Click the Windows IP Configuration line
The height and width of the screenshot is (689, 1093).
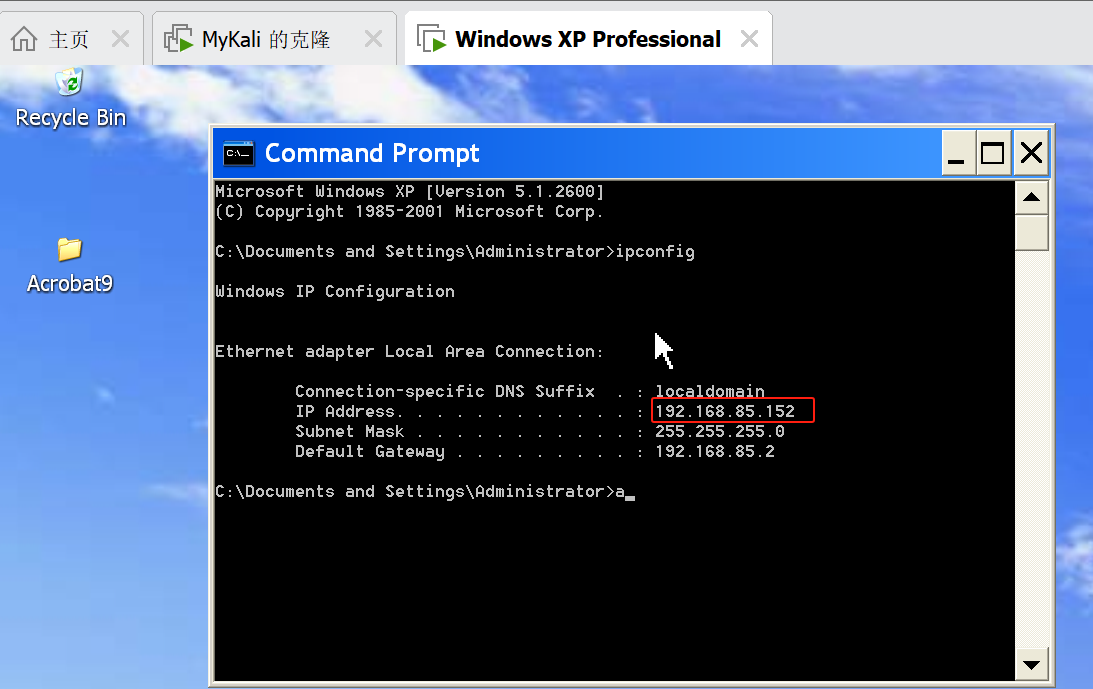(x=335, y=292)
